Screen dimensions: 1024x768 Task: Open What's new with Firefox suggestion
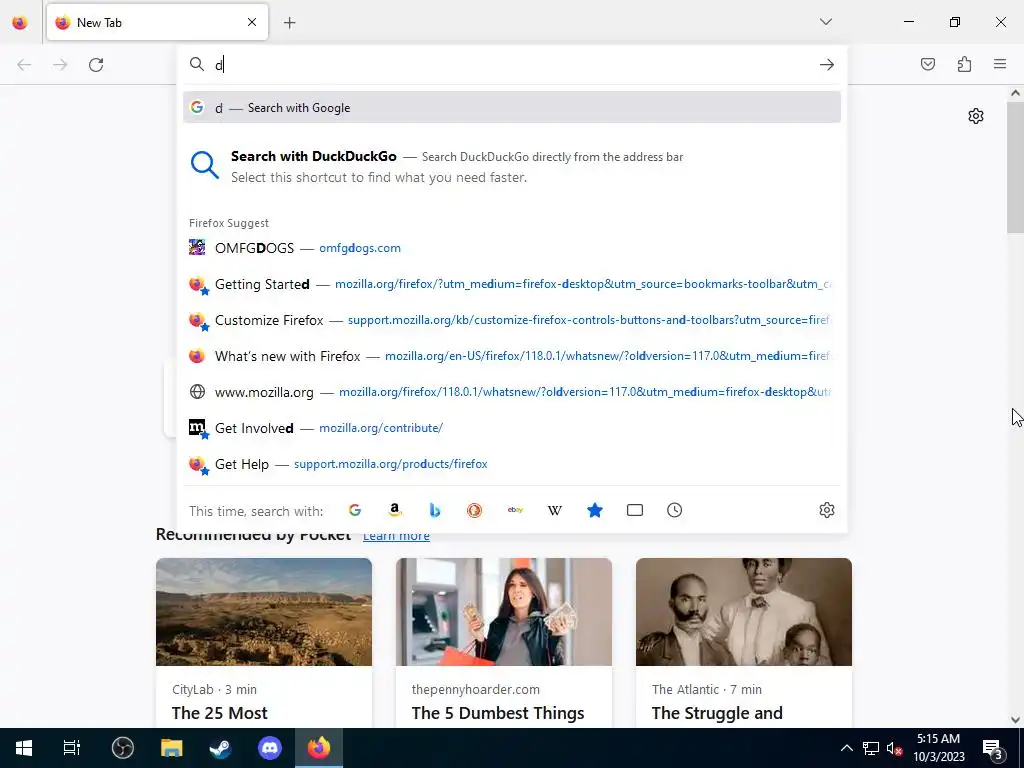tap(512, 356)
